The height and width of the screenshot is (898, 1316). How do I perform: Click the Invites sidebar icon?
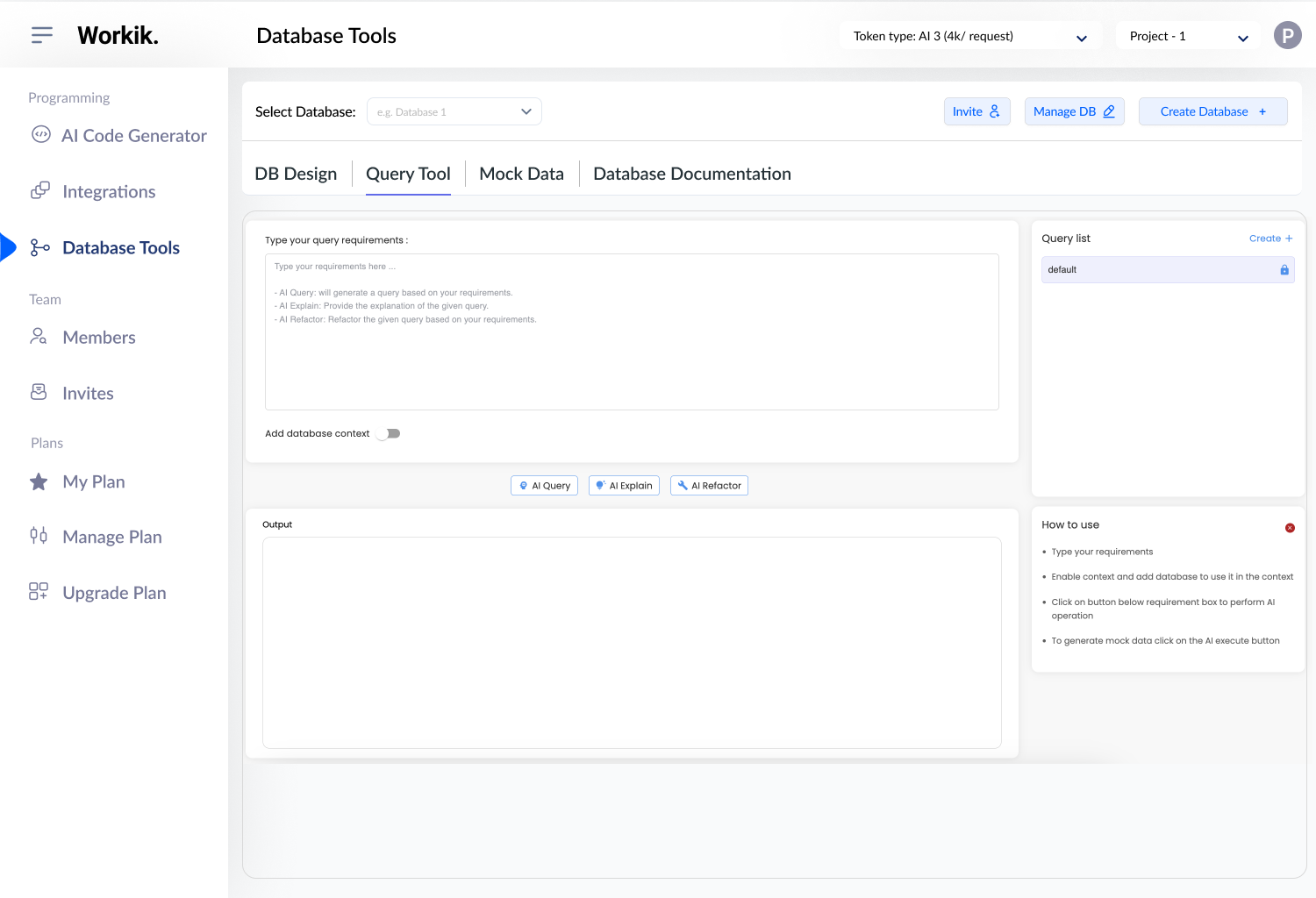coord(38,392)
